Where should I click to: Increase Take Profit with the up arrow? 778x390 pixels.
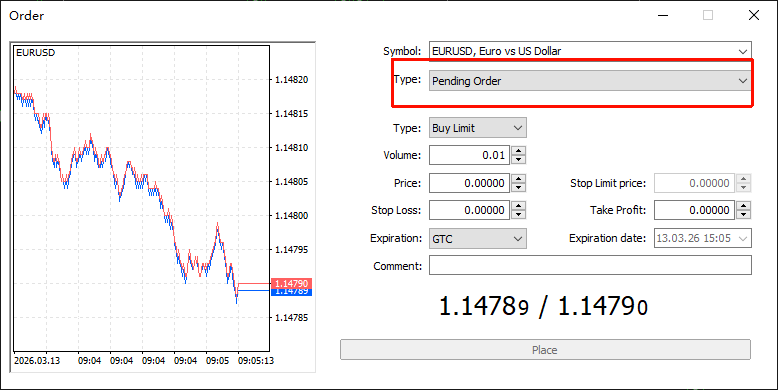click(743, 205)
